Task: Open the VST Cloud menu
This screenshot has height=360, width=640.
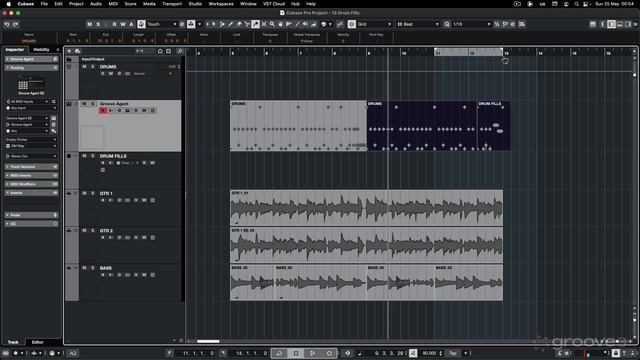Action: pos(274,4)
